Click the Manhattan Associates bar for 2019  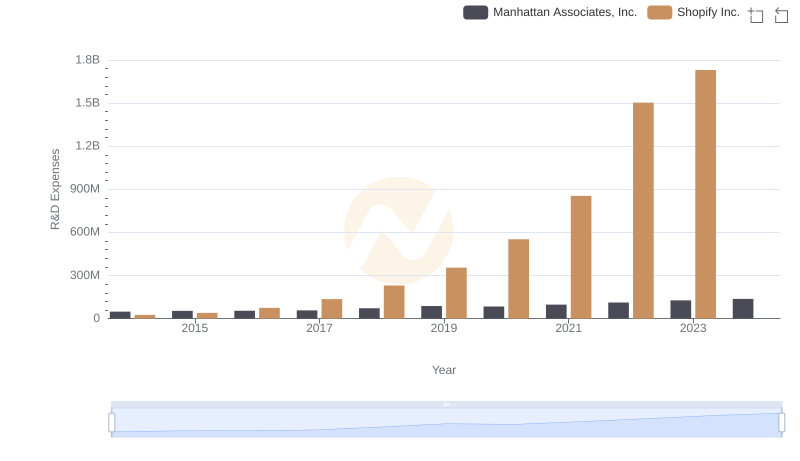(432, 313)
